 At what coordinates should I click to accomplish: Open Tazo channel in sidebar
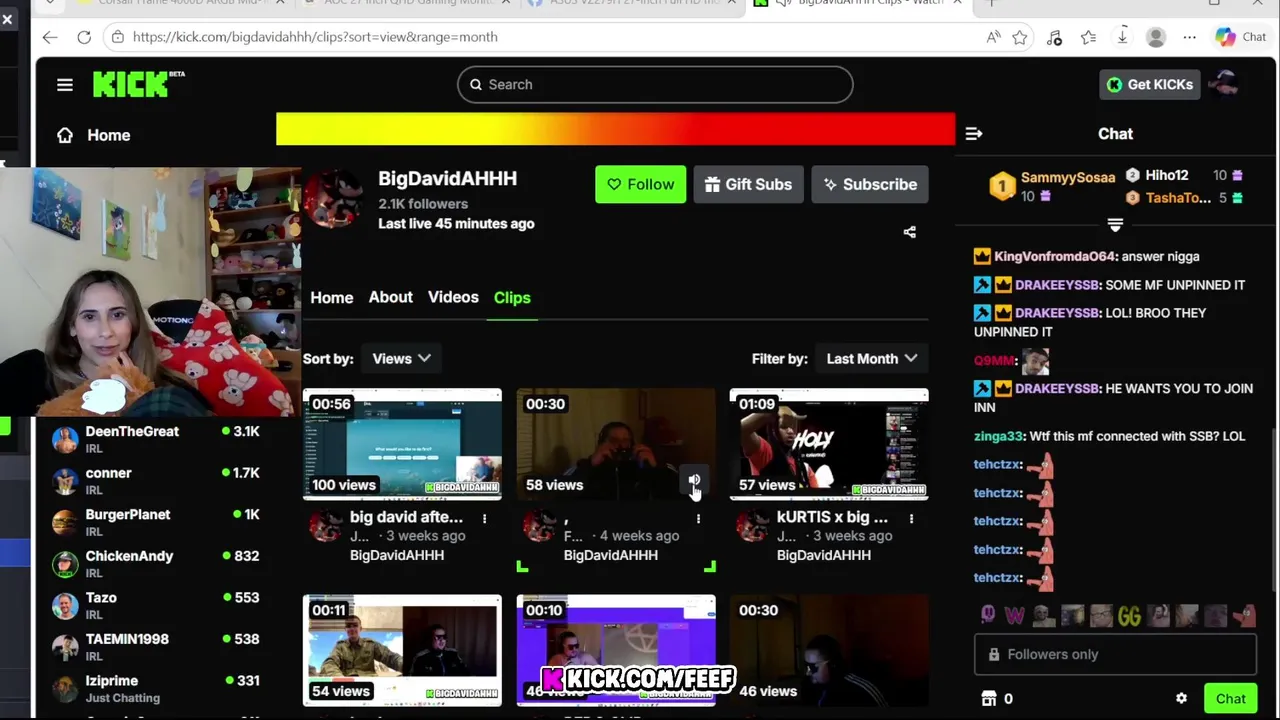tap(156, 605)
